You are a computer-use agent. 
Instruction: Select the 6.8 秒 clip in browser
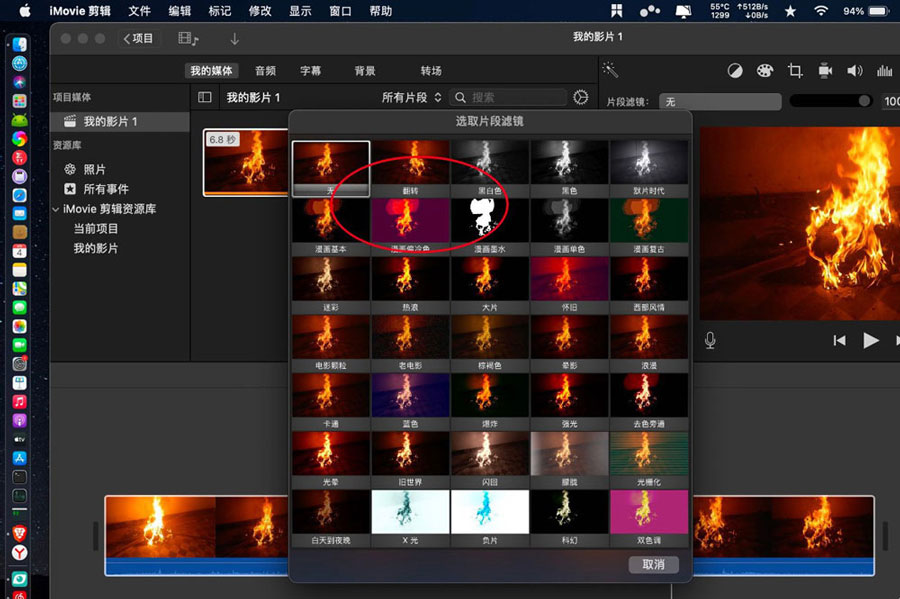(246, 162)
